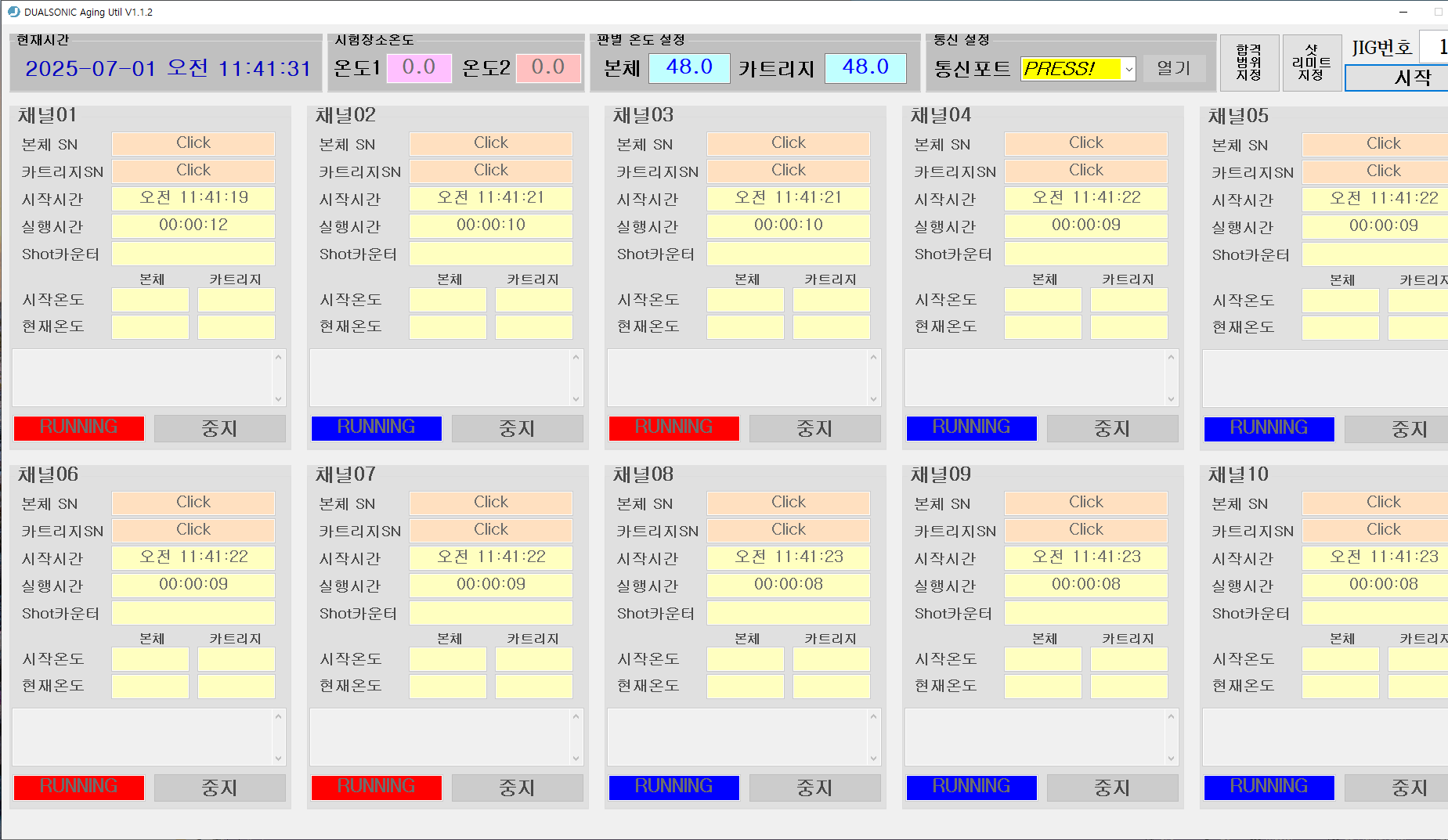Click red RUNNING indicator on 채널03
The height and width of the screenshot is (840, 1448).
point(673,427)
